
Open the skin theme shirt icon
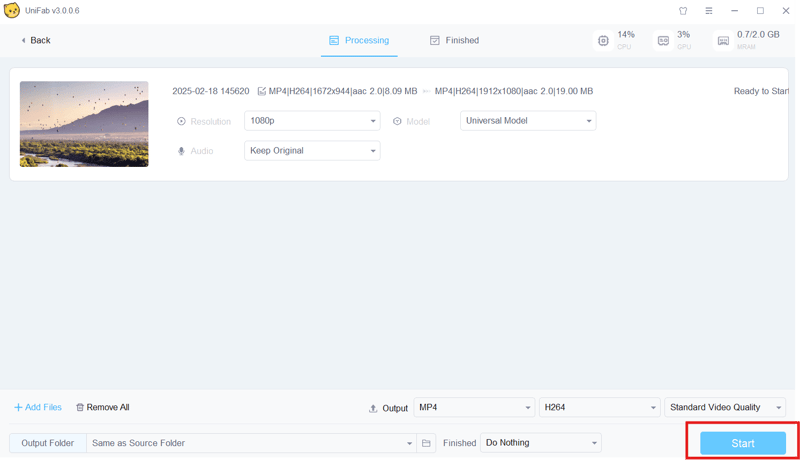[683, 11]
